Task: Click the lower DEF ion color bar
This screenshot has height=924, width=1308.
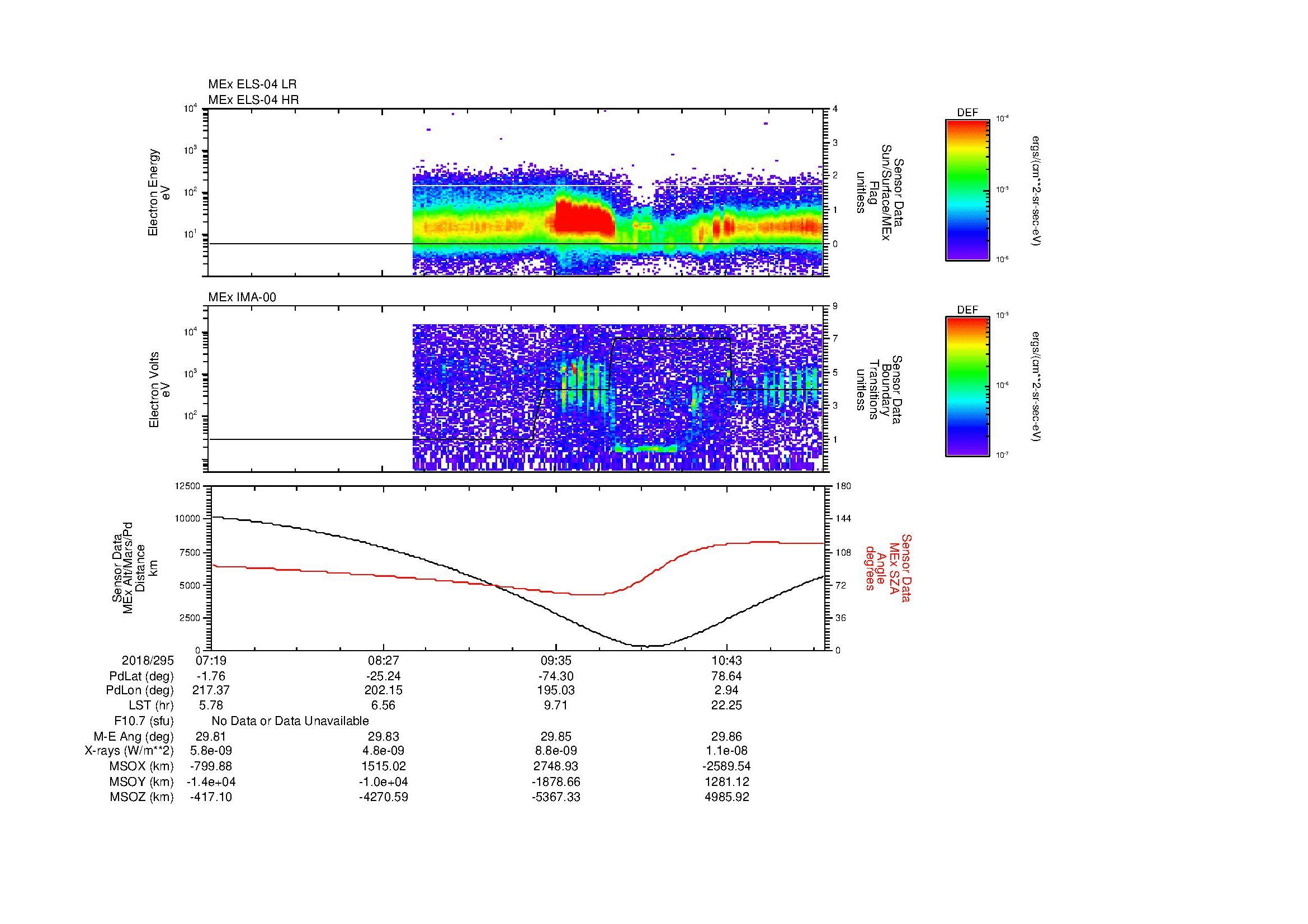Action: click(x=967, y=387)
